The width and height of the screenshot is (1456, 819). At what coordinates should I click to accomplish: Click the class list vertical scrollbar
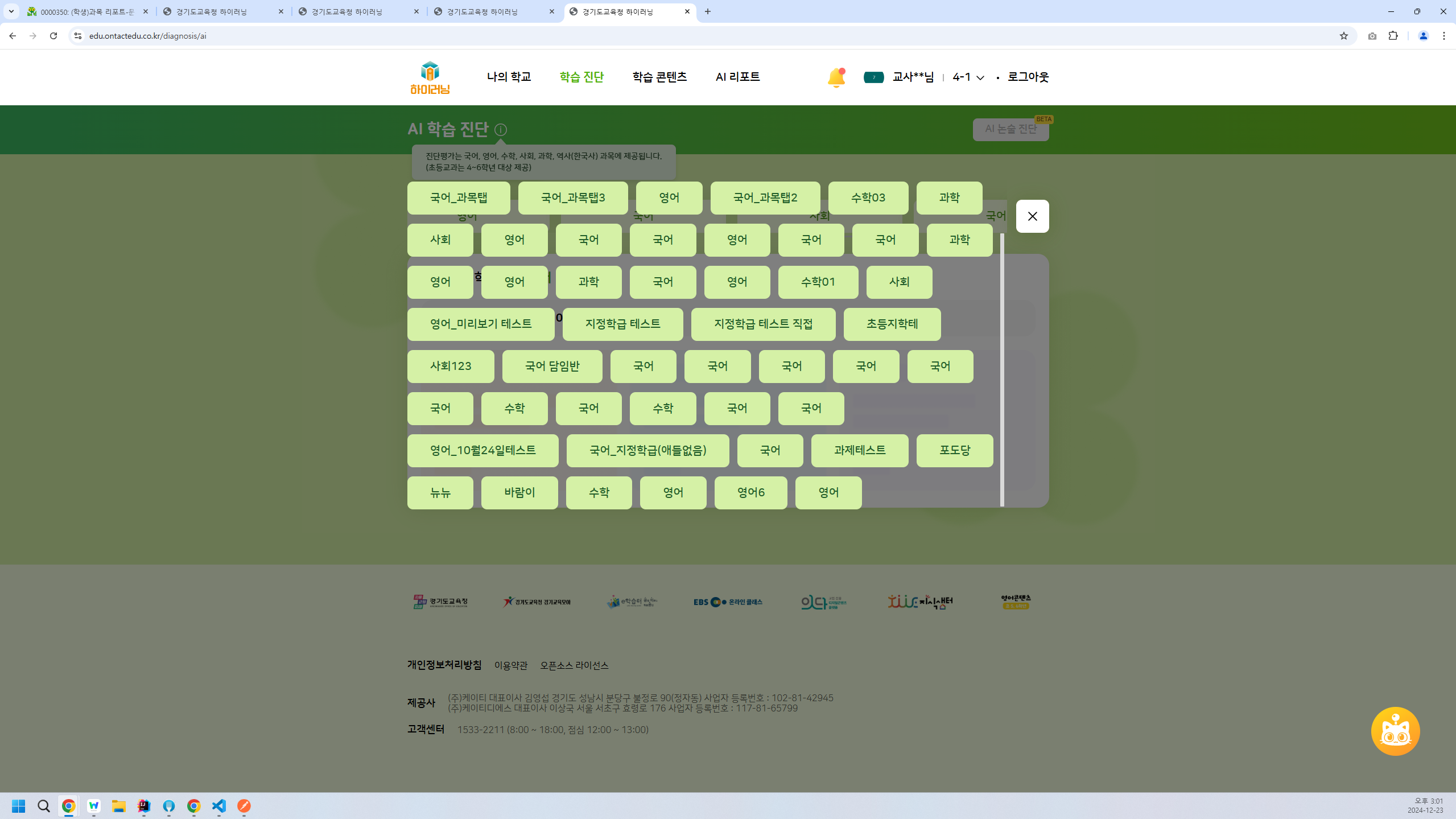tap(1002, 370)
